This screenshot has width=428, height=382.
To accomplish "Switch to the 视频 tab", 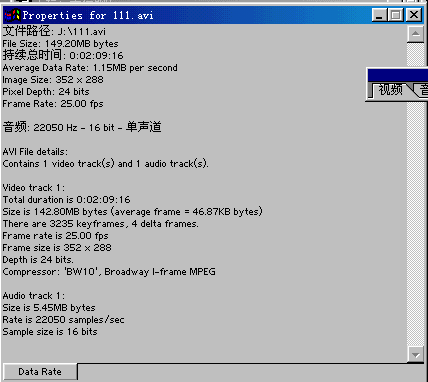I will click(390, 90).
